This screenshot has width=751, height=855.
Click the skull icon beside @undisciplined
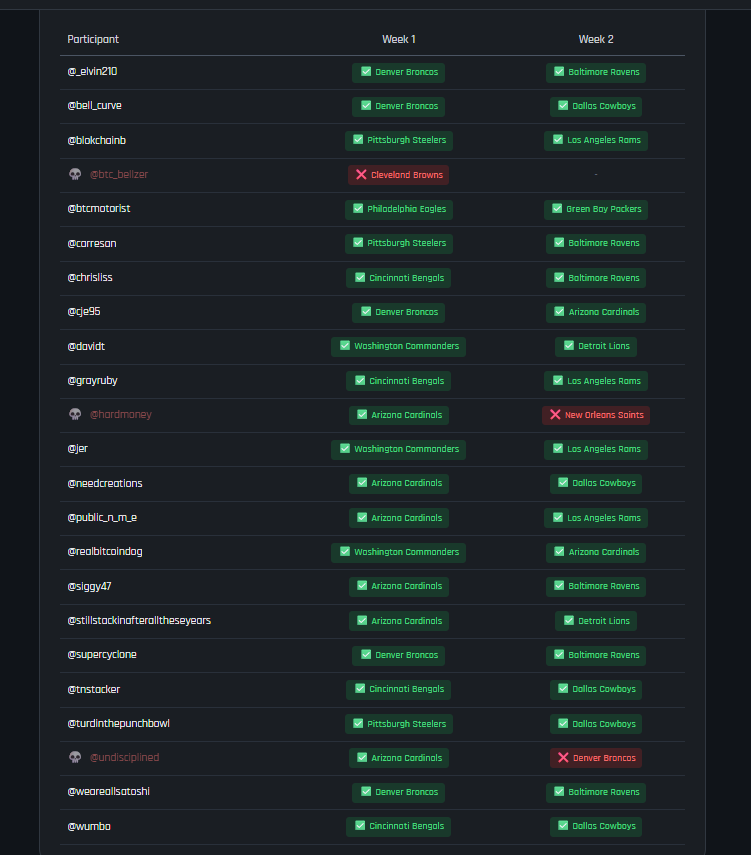[75, 757]
